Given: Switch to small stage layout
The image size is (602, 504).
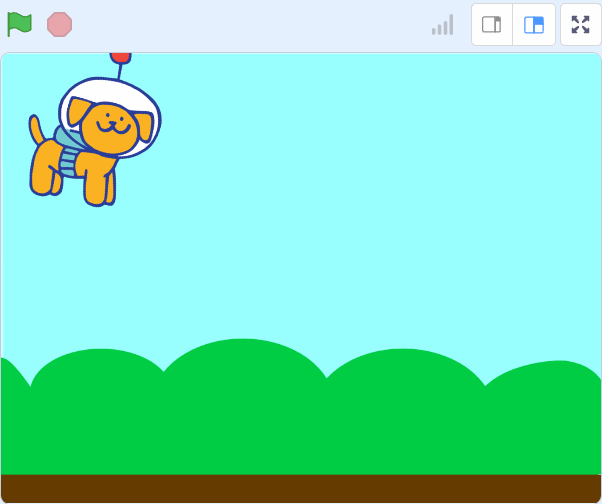Looking at the screenshot, I should click(491, 25).
